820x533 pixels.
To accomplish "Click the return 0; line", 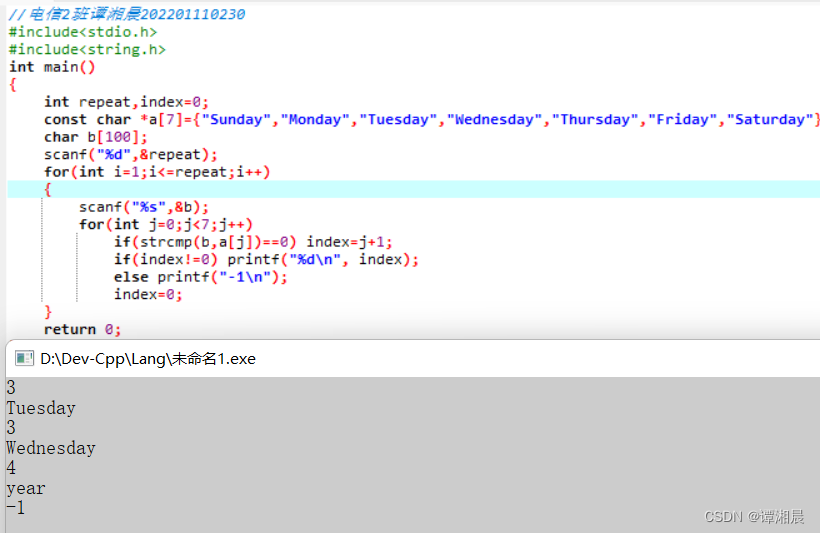I will [x=83, y=330].
